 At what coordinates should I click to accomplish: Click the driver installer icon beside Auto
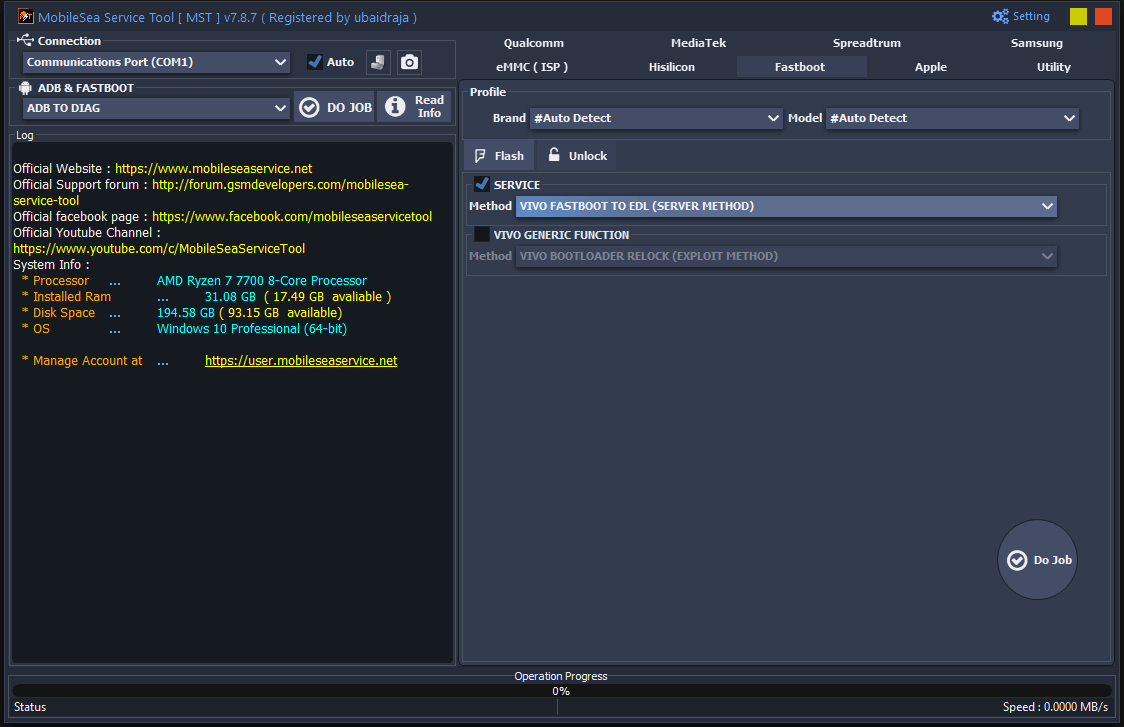(378, 61)
